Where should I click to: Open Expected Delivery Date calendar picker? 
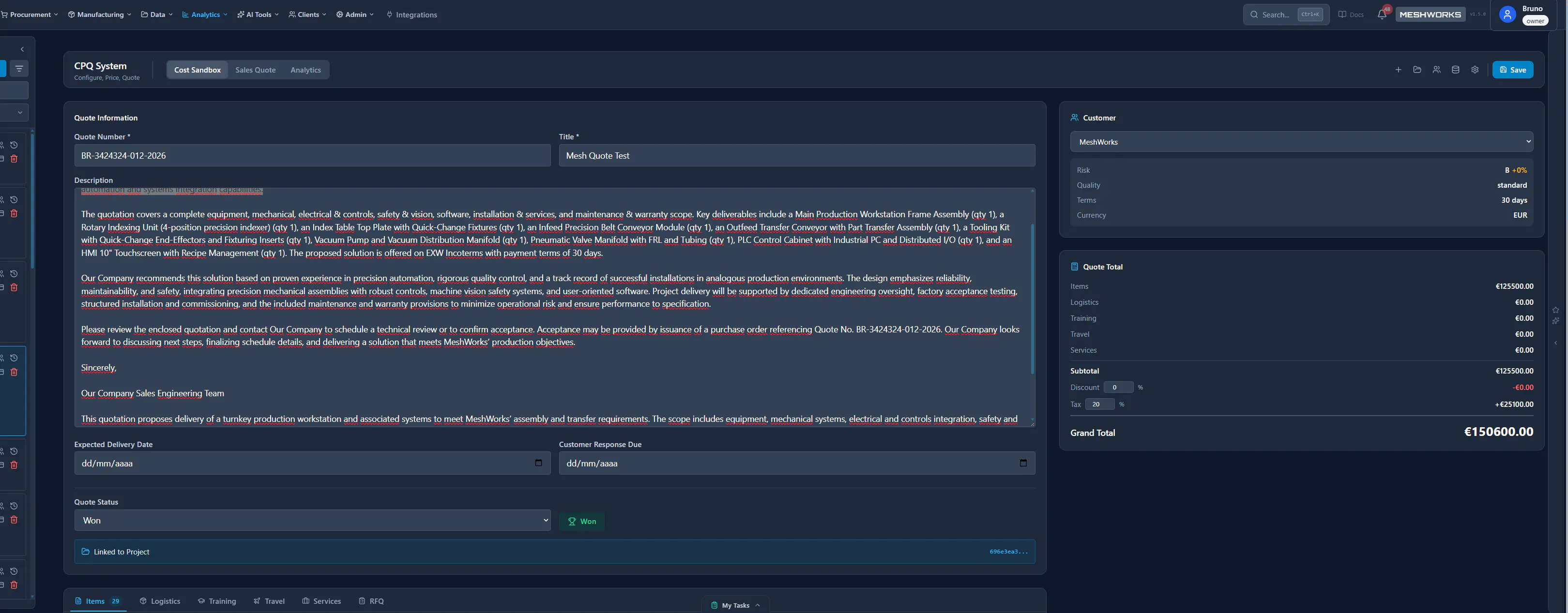538,463
